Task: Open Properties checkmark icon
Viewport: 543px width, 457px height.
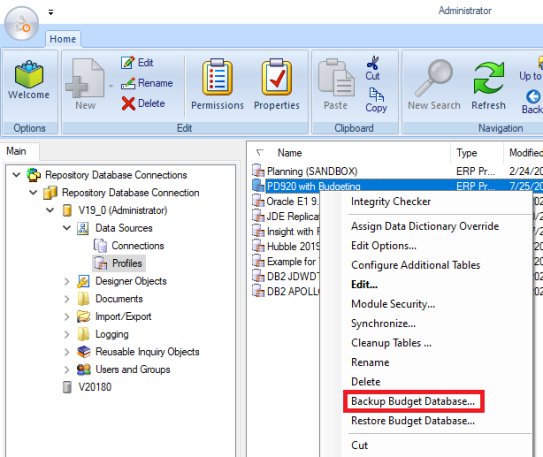Action: [x=277, y=77]
